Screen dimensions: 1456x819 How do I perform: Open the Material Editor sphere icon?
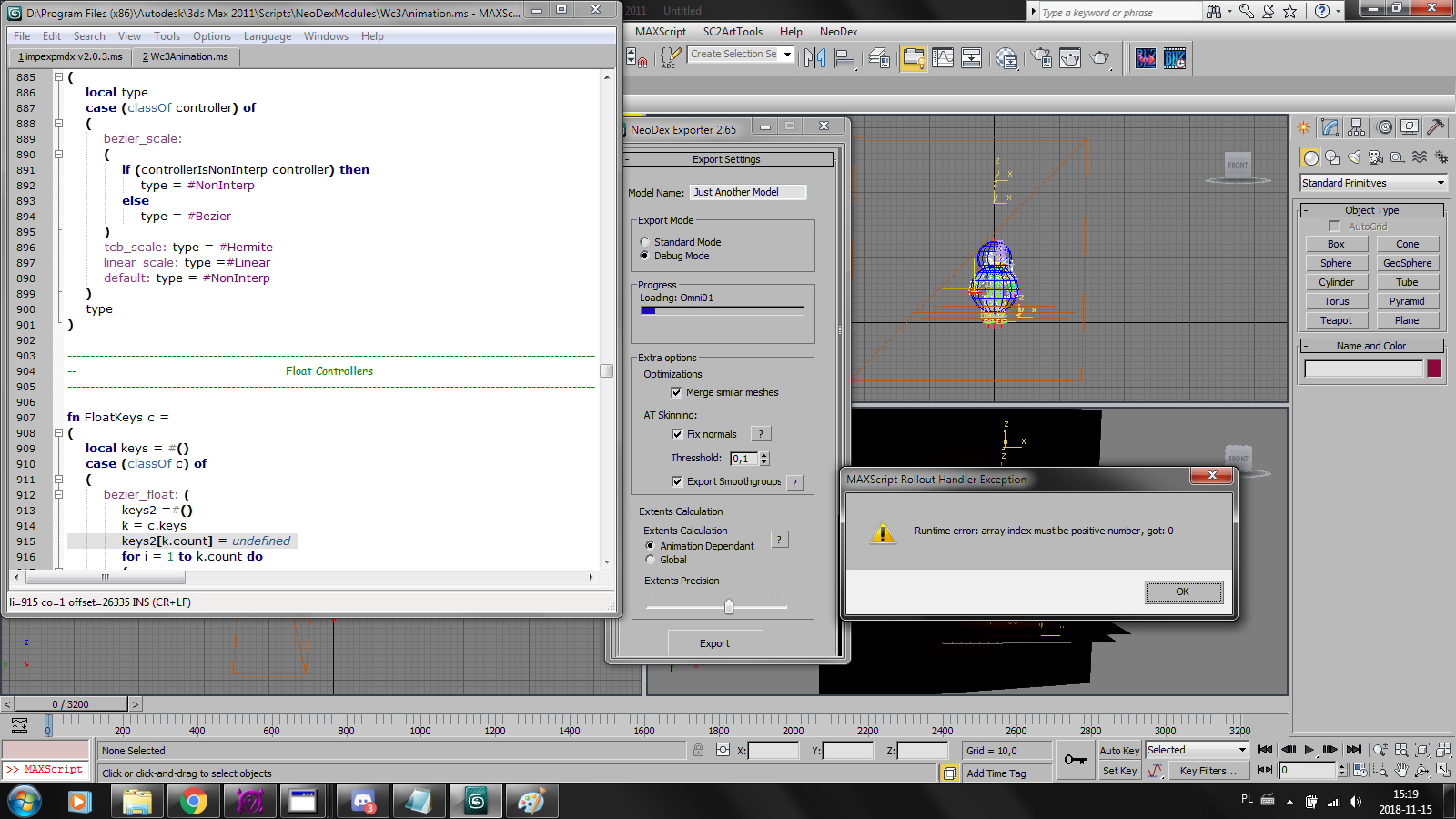click(1006, 58)
